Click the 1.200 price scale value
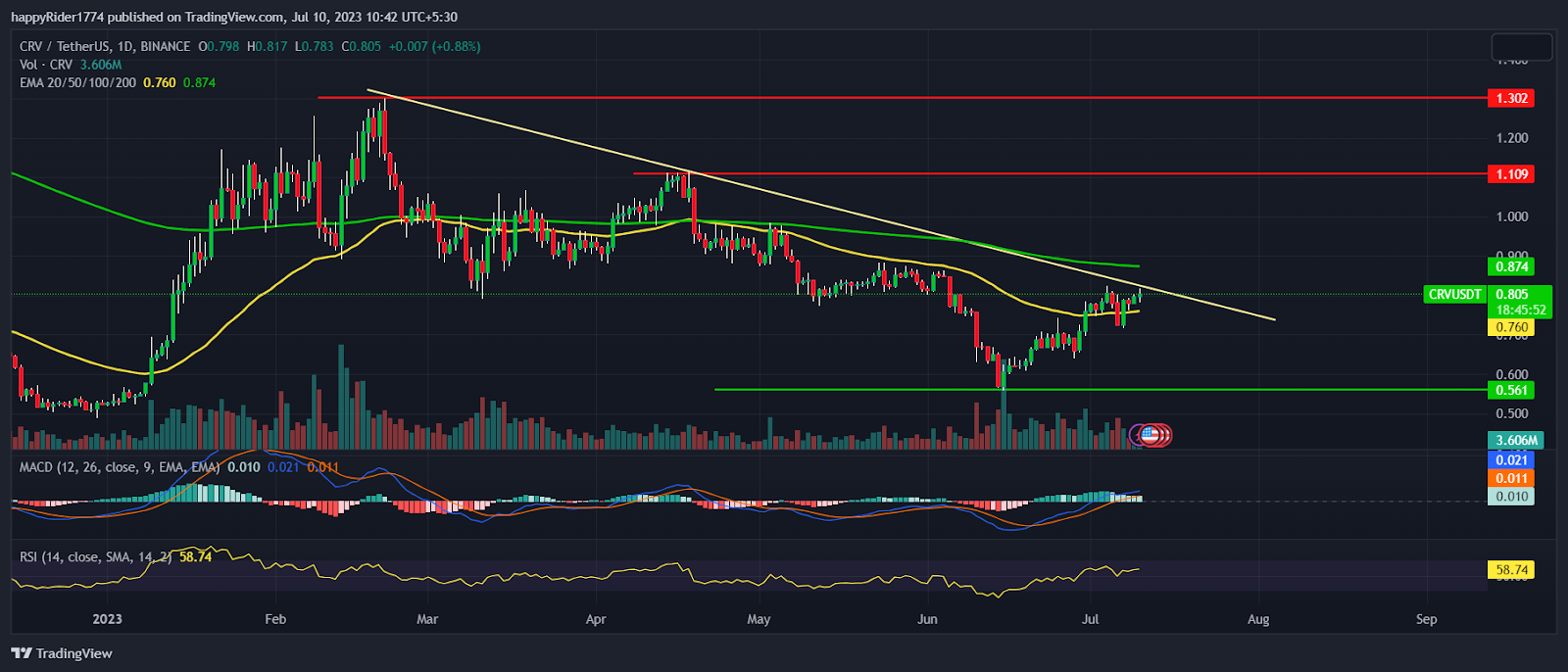Image resolution: width=1568 pixels, height=672 pixels. [x=1511, y=138]
